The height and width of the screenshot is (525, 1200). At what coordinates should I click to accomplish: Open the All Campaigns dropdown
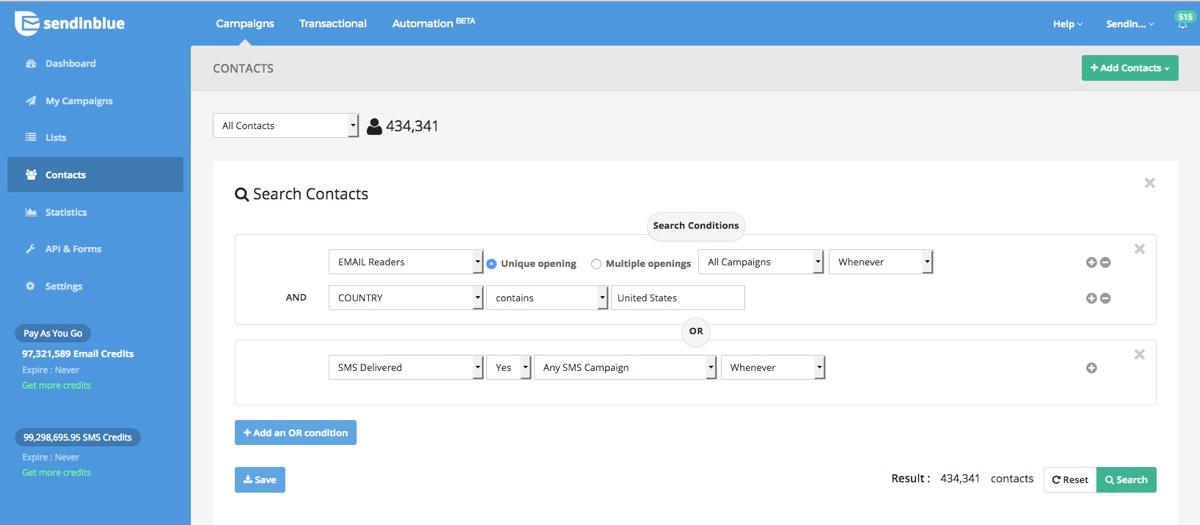[761, 262]
